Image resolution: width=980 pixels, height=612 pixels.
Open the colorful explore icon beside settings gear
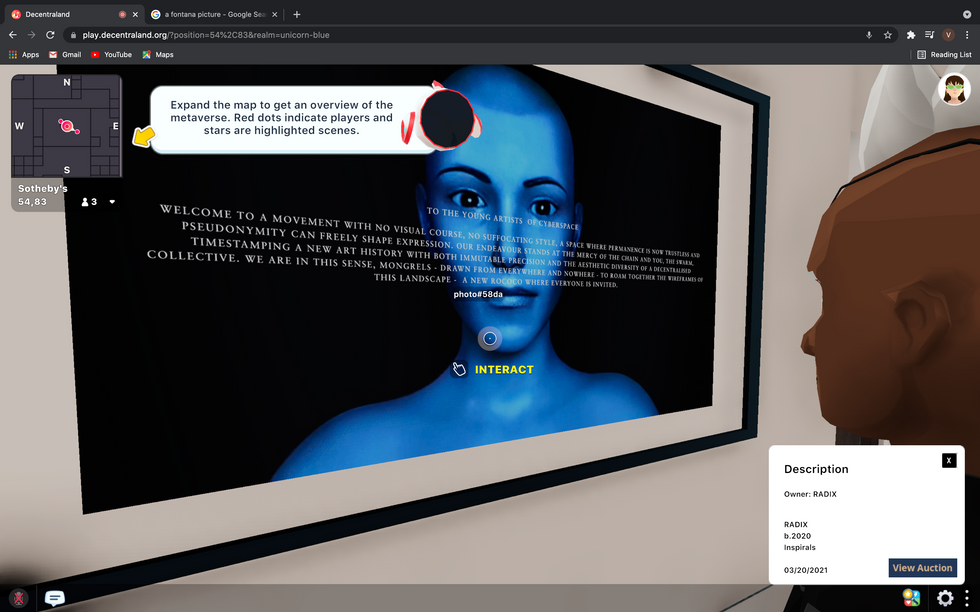coord(911,598)
